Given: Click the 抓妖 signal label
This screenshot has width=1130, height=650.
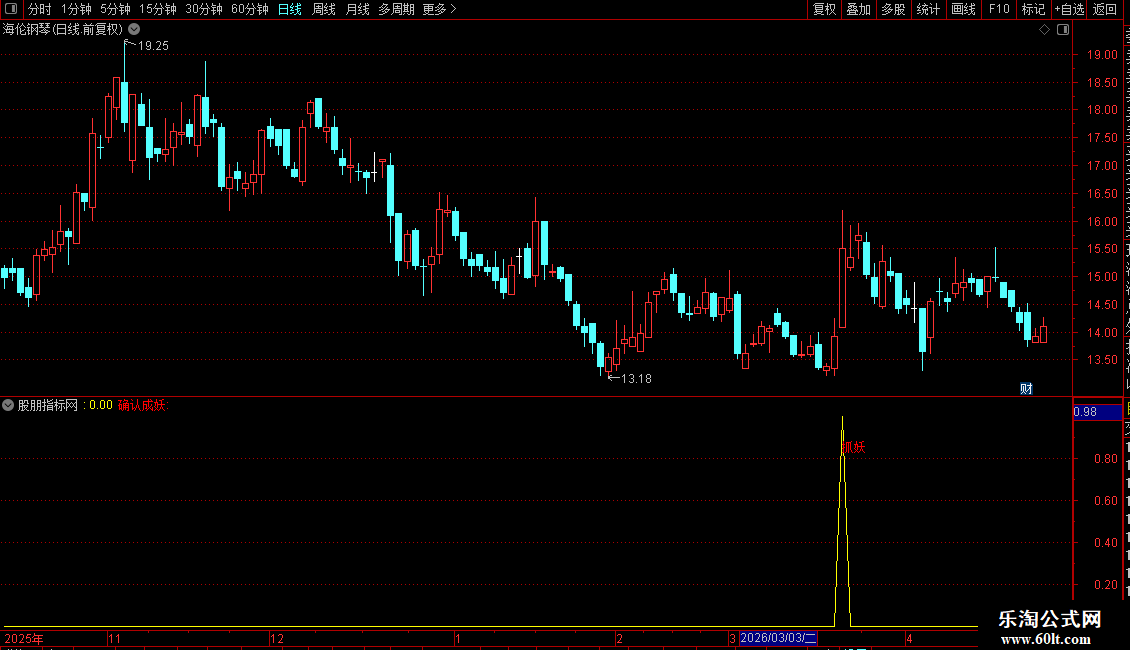Looking at the screenshot, I should pyautogui.click(x=854, y=447).
